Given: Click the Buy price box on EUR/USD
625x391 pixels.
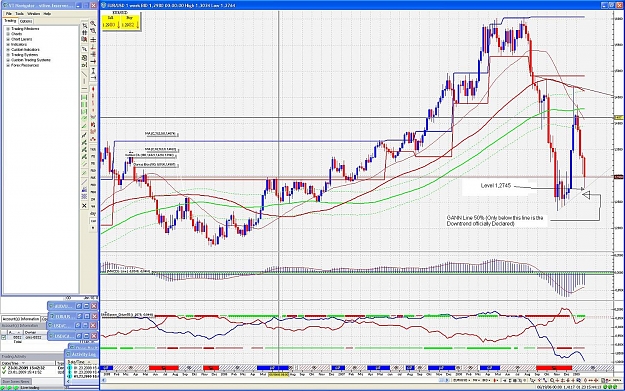Looking at the screenshot, I should (x=129, y=23).
